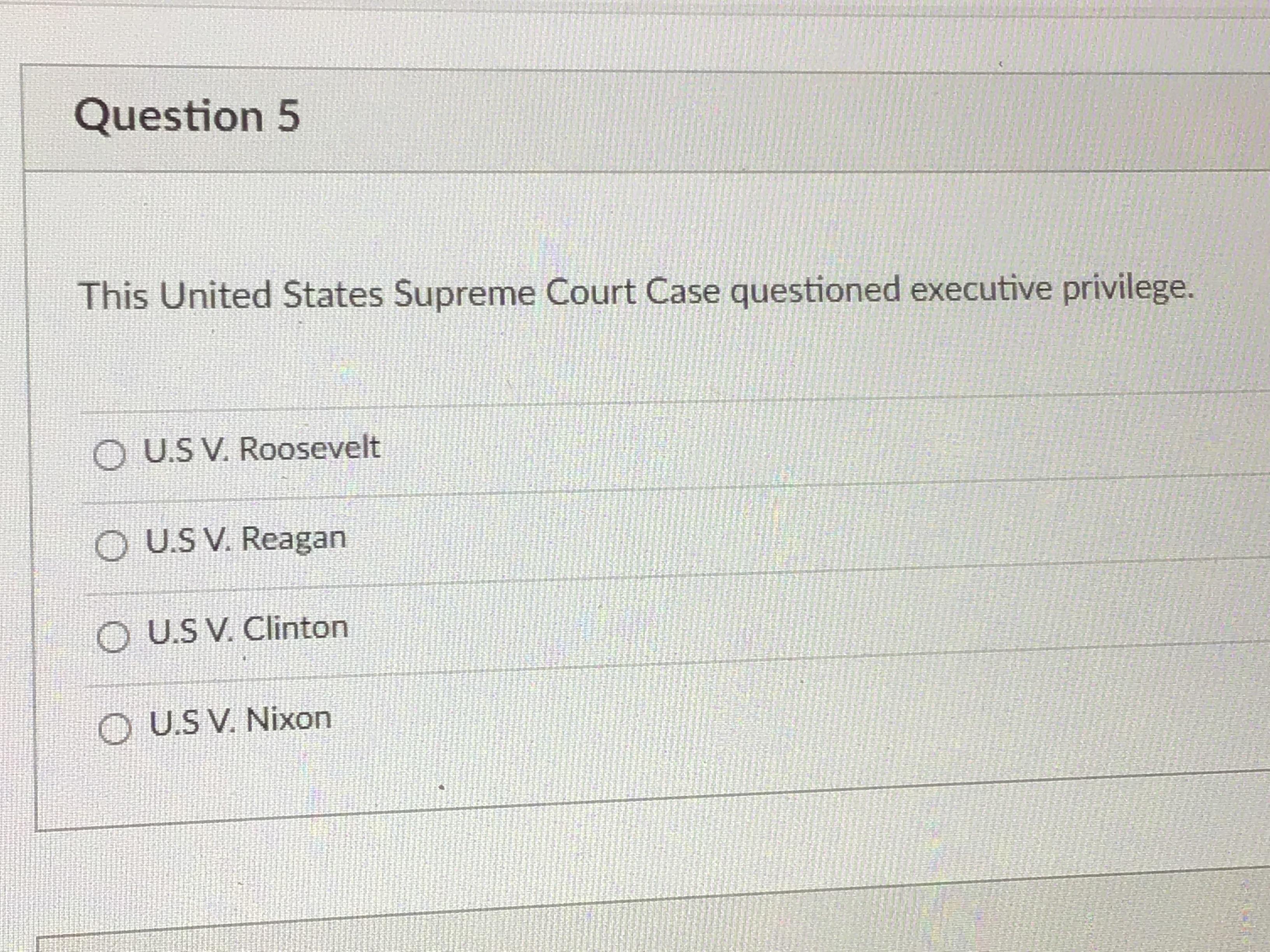
Task: Click the 'U.S V. Clinton' answer label text
Action: [248, 629]
